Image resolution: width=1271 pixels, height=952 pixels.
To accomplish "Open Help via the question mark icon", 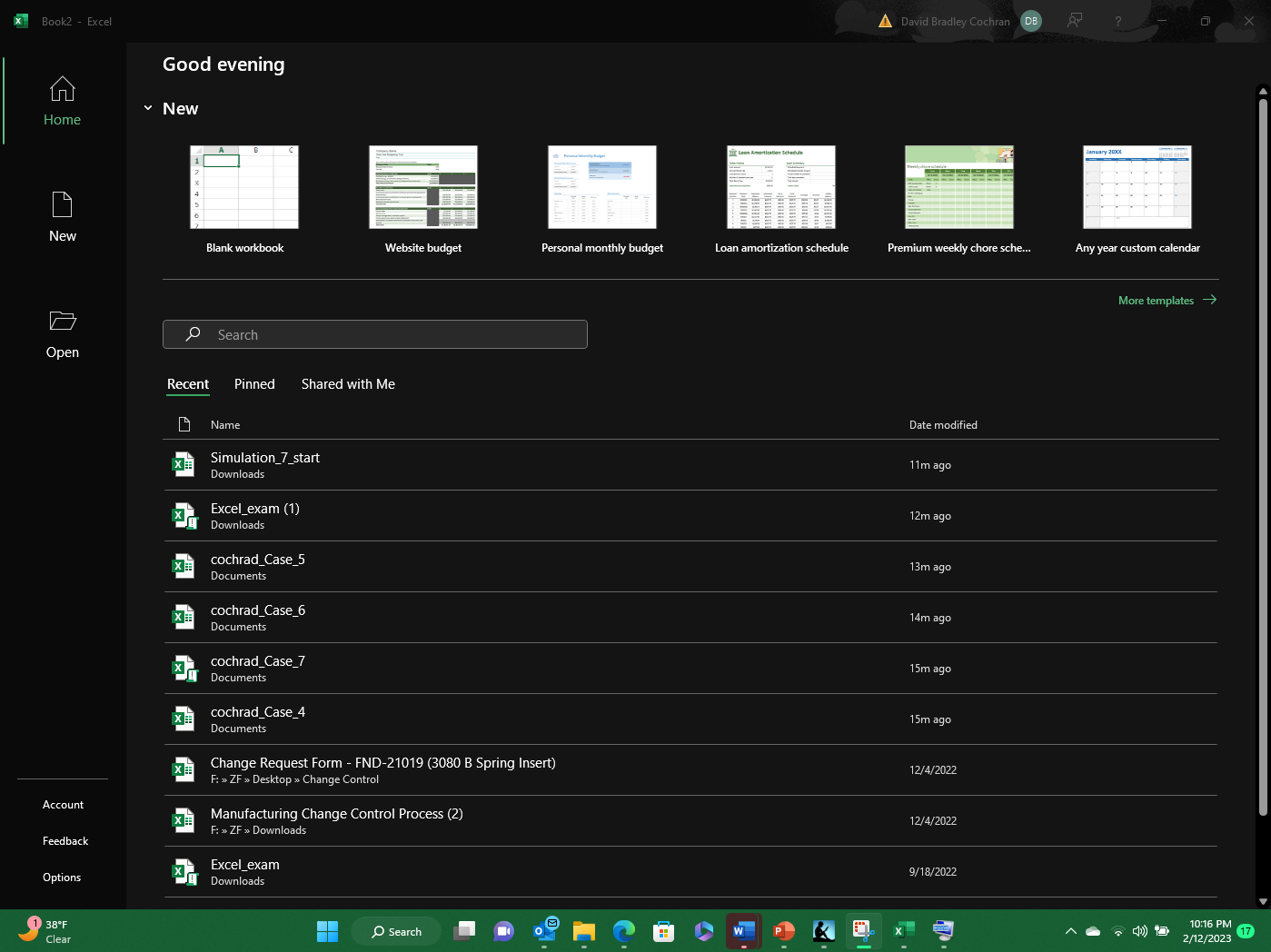I will coord(1118,20).
